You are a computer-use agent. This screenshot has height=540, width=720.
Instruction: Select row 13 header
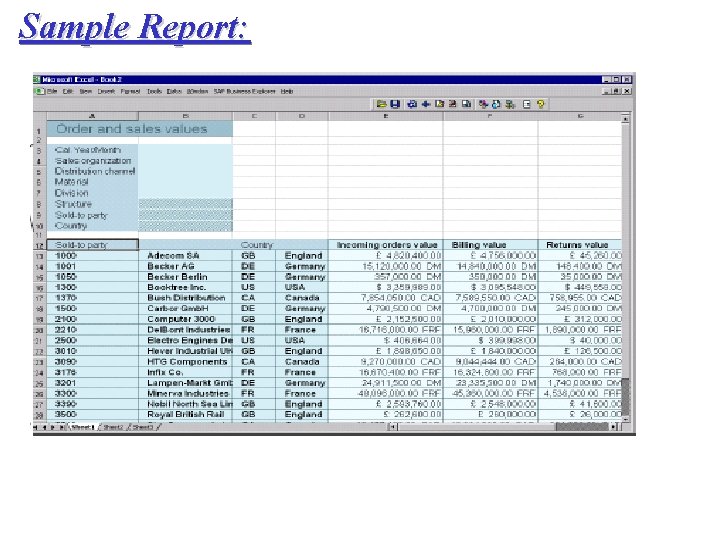[39, 256]
